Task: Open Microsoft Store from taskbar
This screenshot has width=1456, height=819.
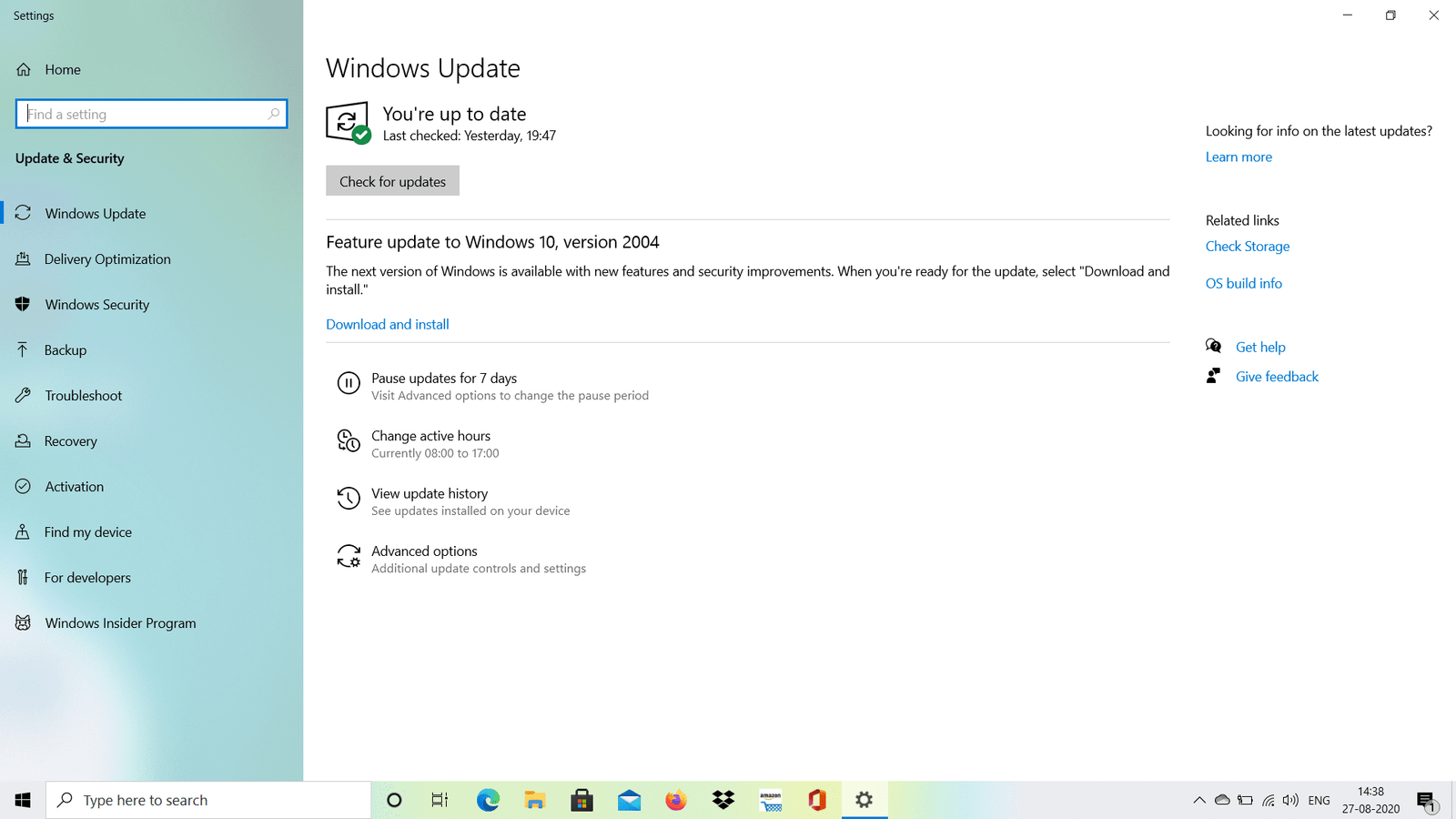Action: (581, 800)
